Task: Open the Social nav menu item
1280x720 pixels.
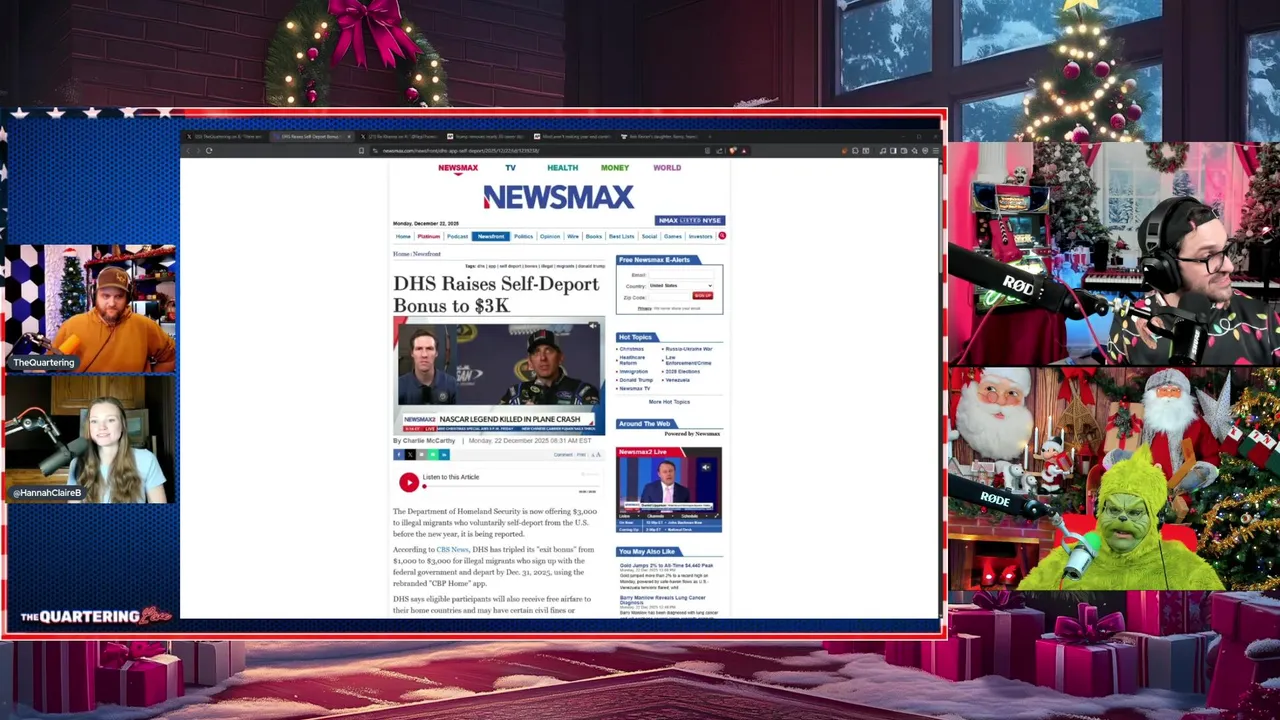Action: point(649,236)
